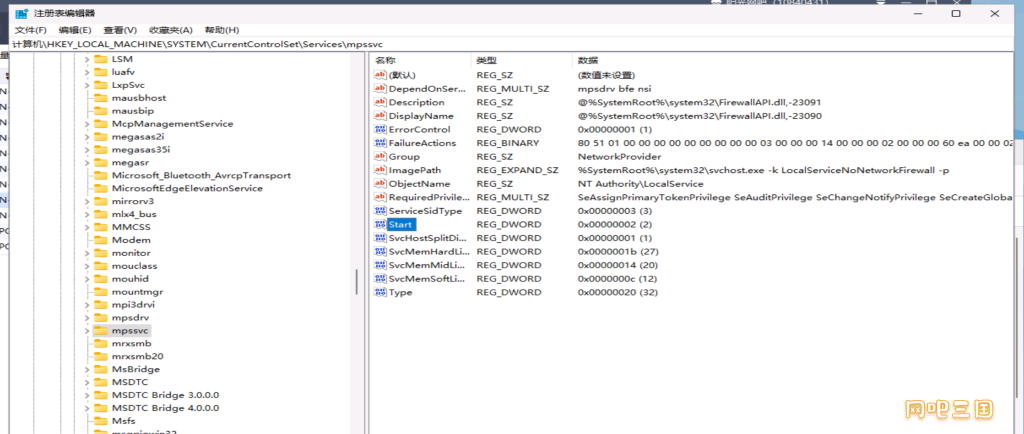The width and height of the screenshot is (1024, 434).
Task: Expand the LxpSvc tree node
Action: [86, 85]
